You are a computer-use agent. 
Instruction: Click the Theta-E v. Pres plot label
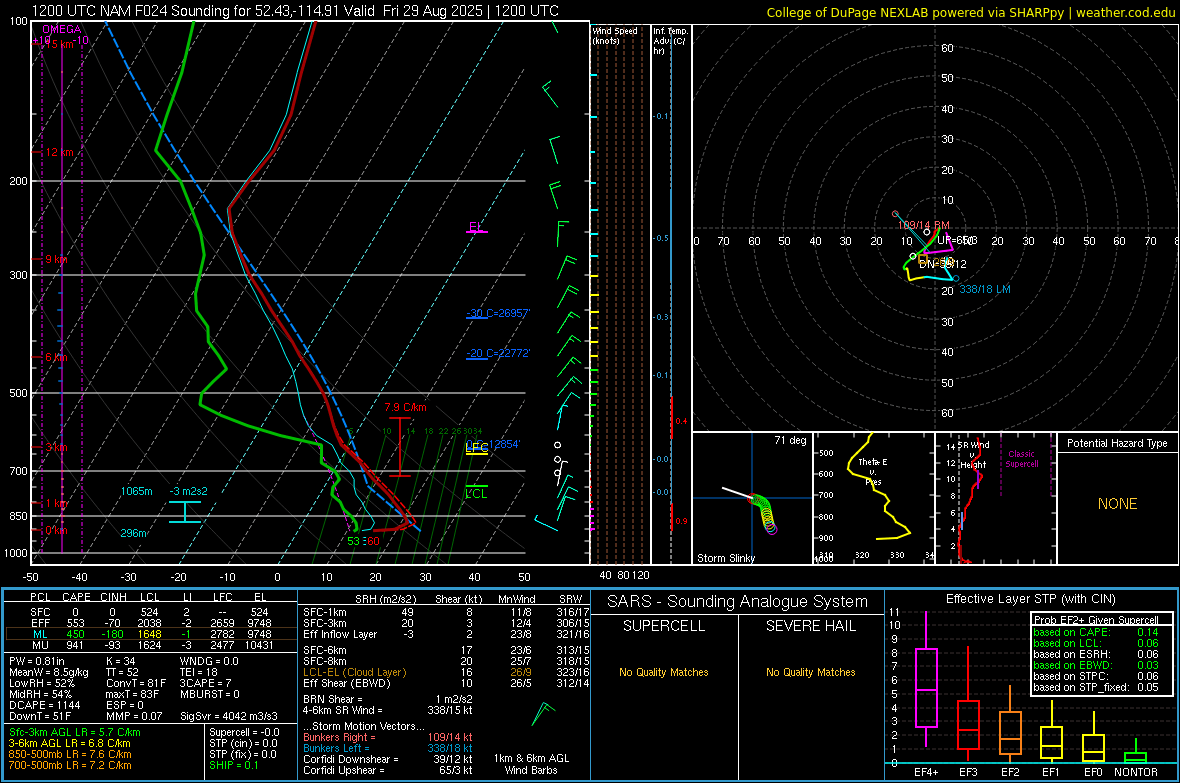click(873, 471)
